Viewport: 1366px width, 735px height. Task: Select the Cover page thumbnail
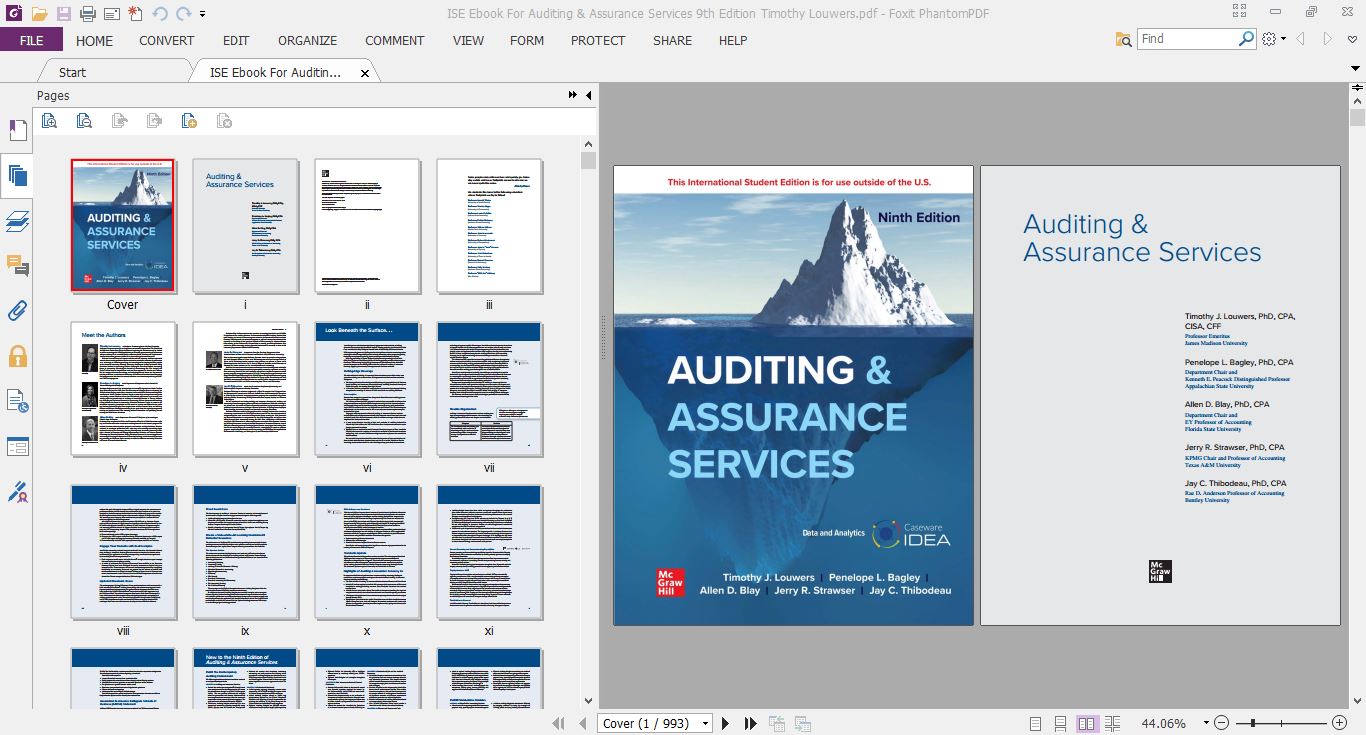[x=122, y=225]
